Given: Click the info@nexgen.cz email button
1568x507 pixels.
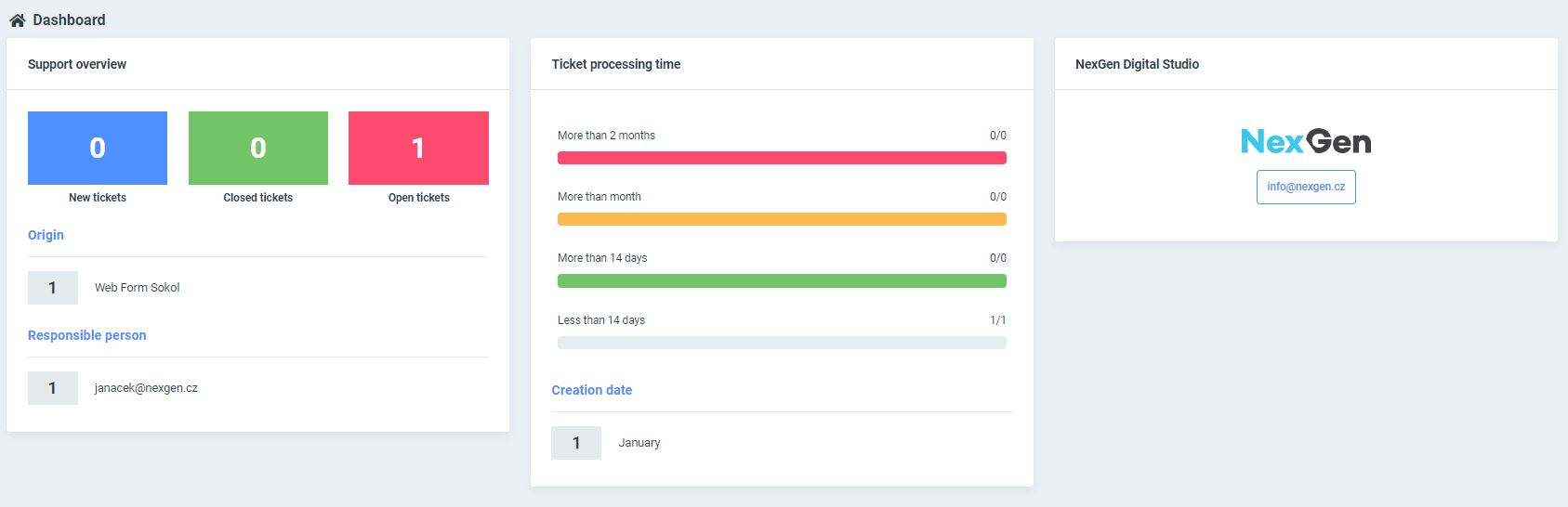Looking at the screenshot, I should (x=1306, y=187).
